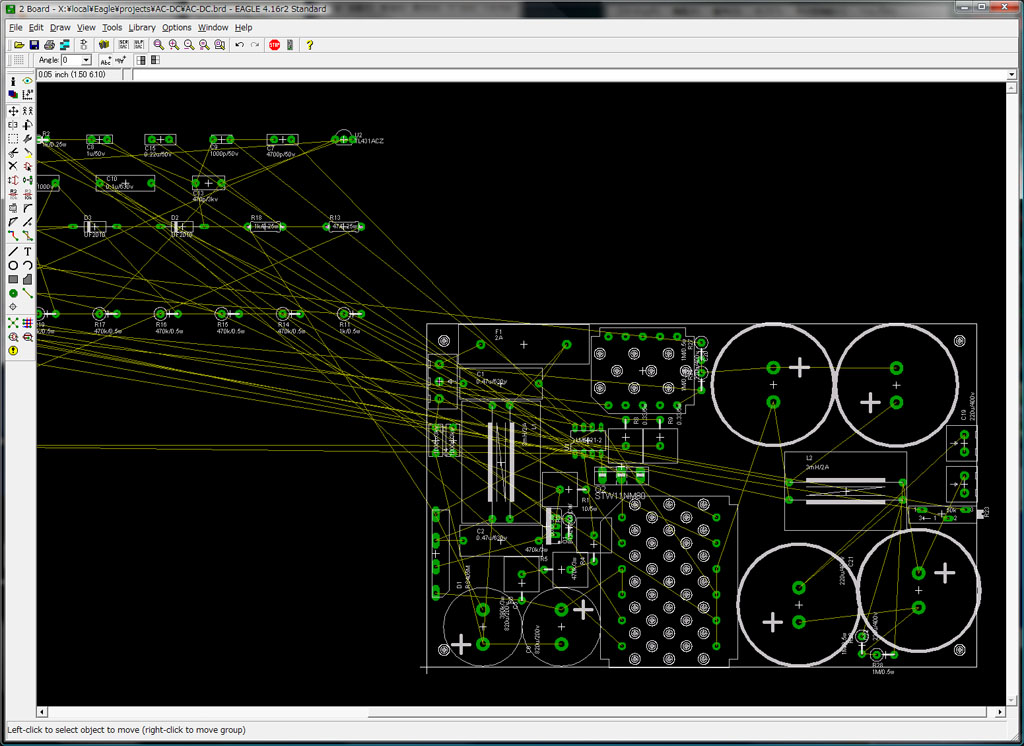Run the Ratsnest tool
The image size is (1024, 746).
pos(12,323)
